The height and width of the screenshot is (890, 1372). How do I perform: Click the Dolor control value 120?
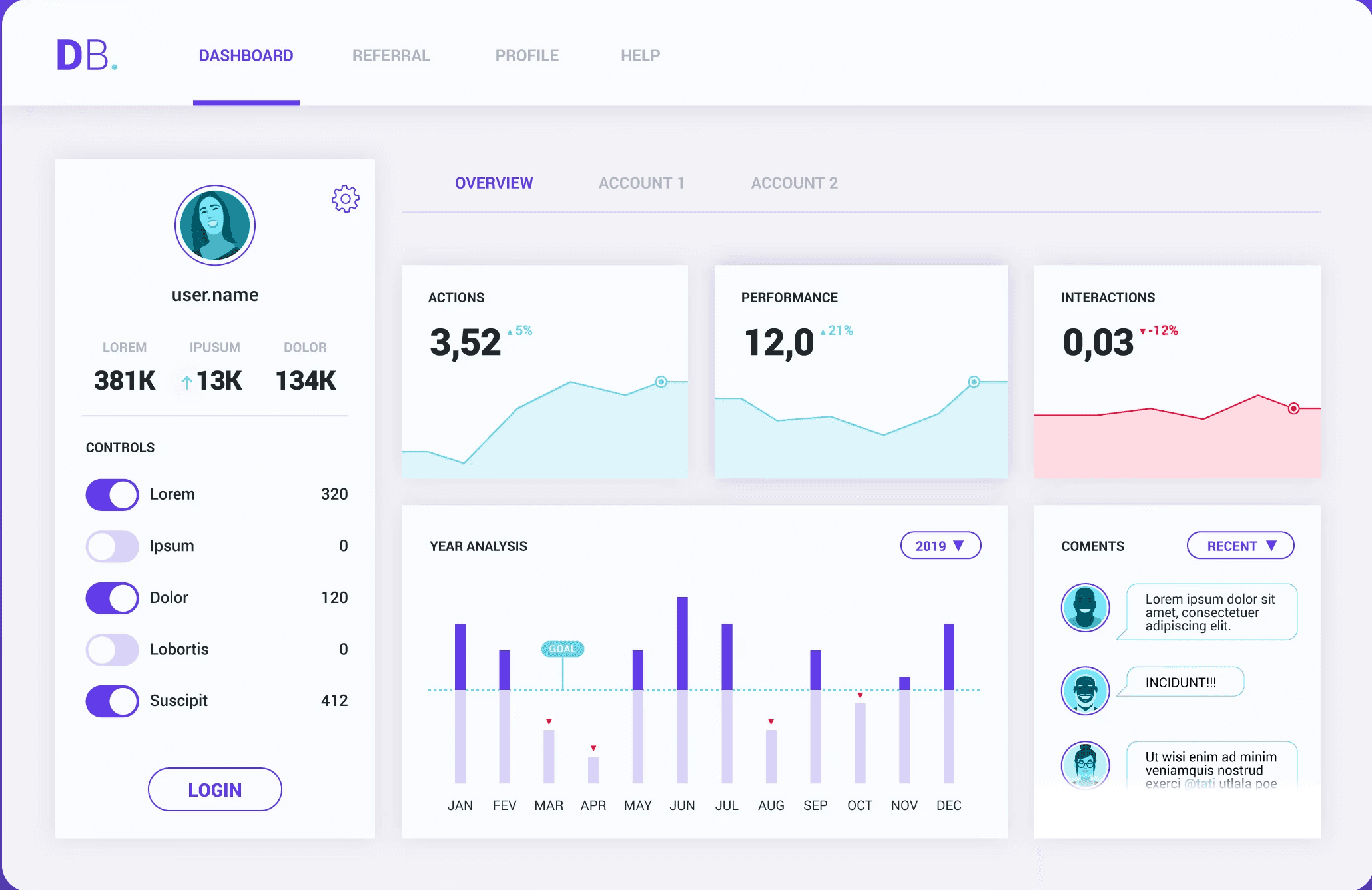pos(334,598)
